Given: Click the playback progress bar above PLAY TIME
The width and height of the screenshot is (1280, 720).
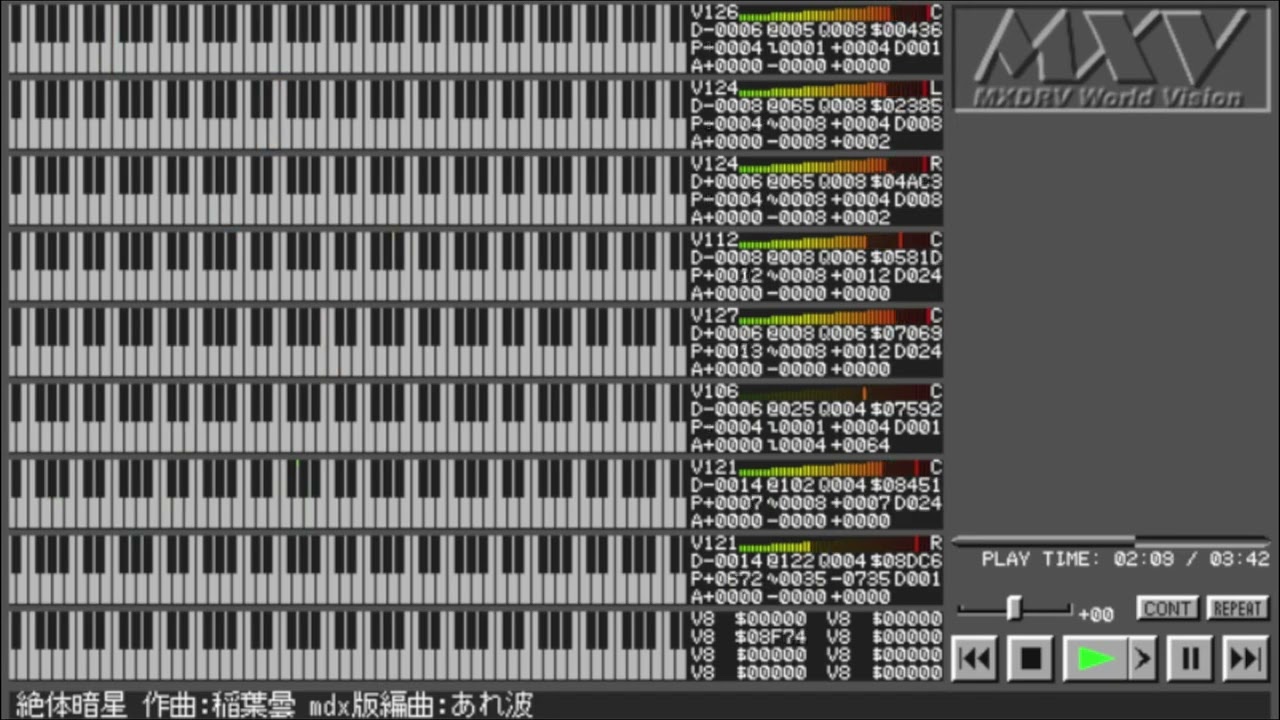Looking at the screenshot, I should tap(1110, 541).
